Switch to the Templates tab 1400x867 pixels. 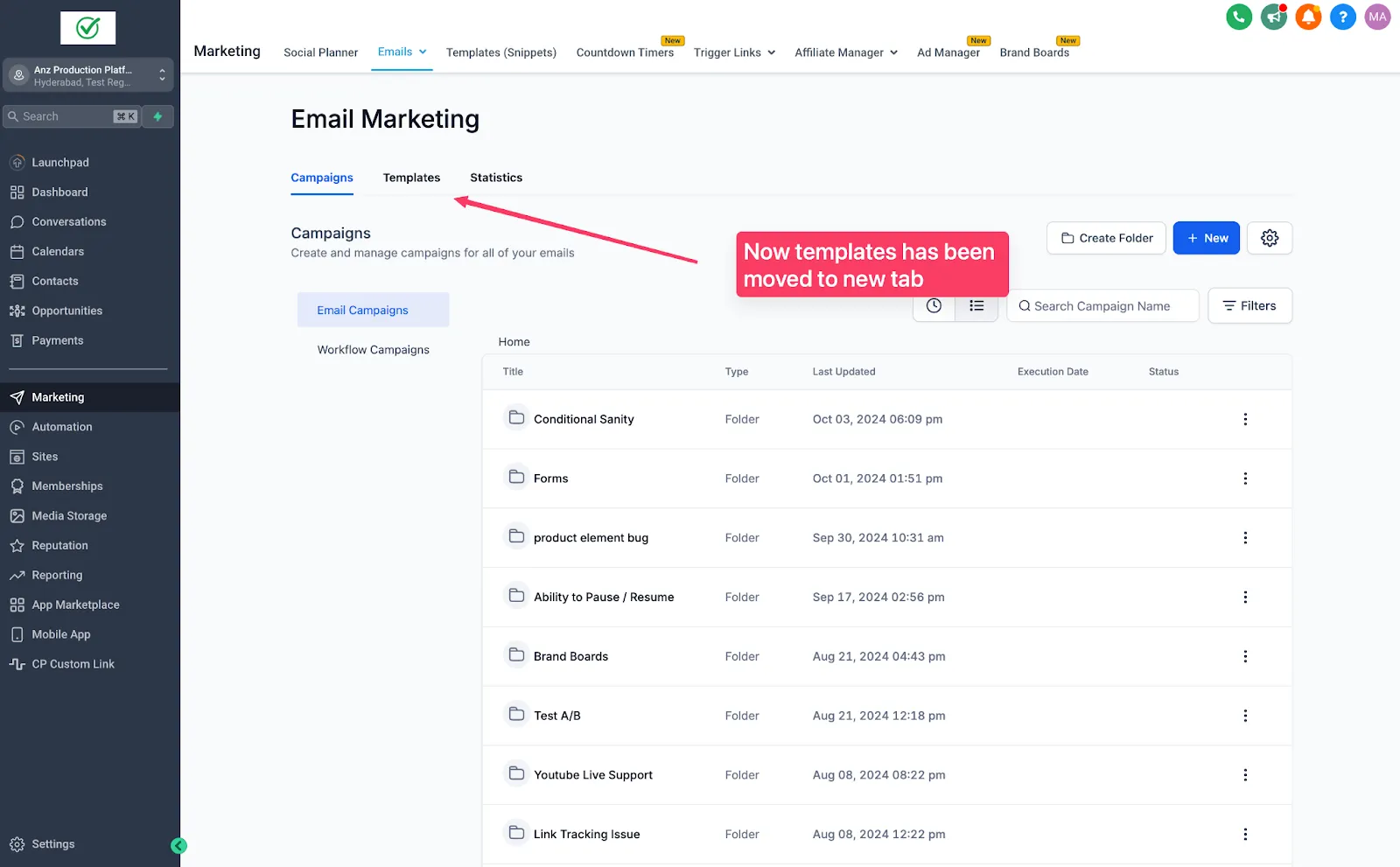411,178
